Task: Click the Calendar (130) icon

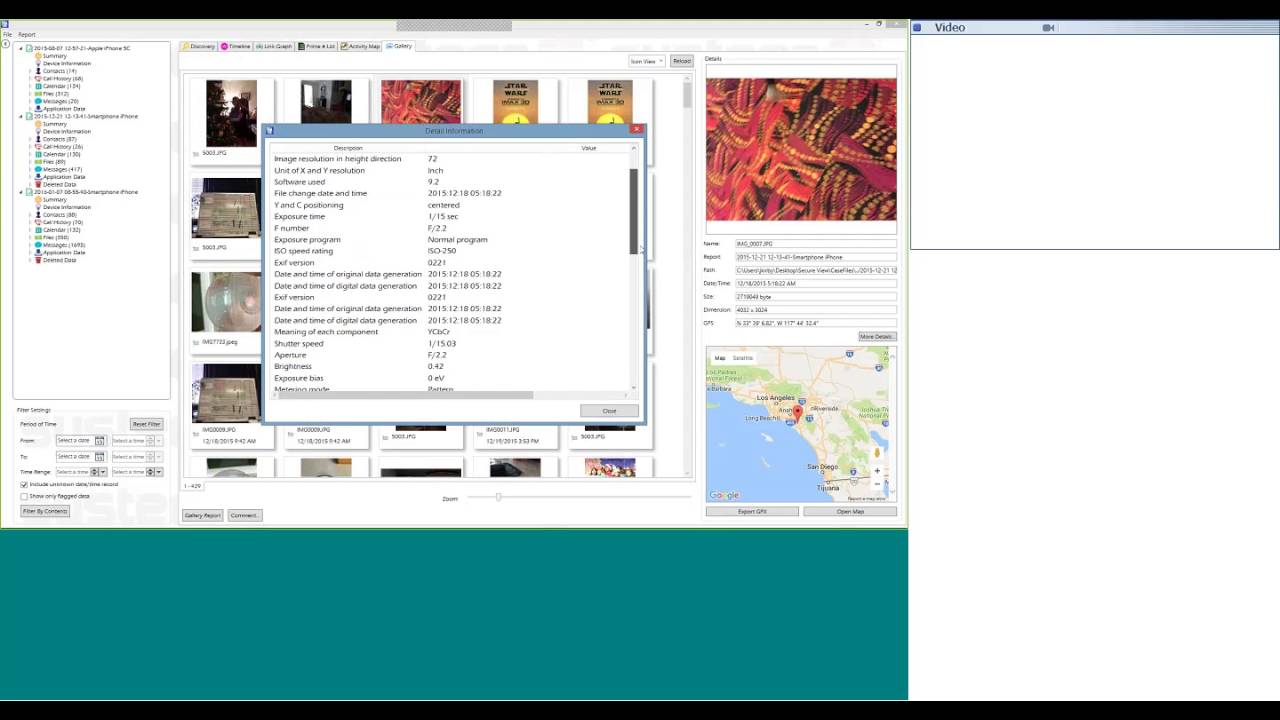Action: point(38,154)
